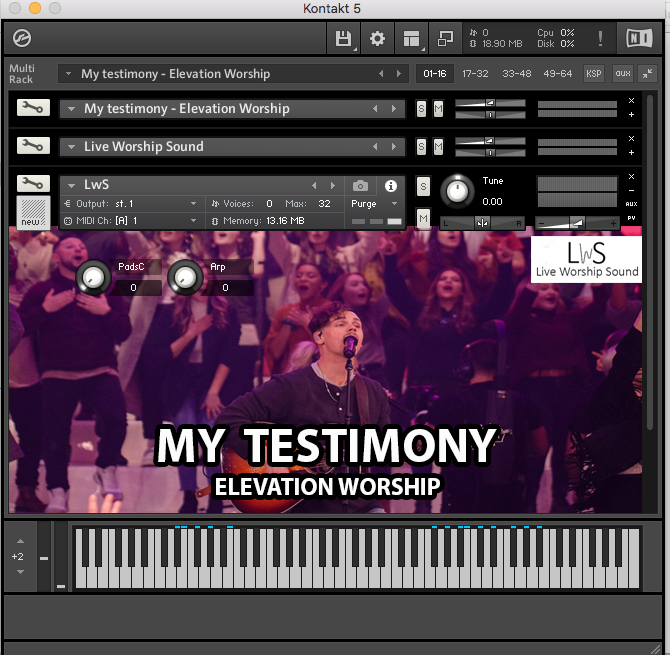Image resolution: width=670 pixels, height=655 pixels.
Task: Open LwS instrument name dropdown arrow
Action: (x=71, y=185)
